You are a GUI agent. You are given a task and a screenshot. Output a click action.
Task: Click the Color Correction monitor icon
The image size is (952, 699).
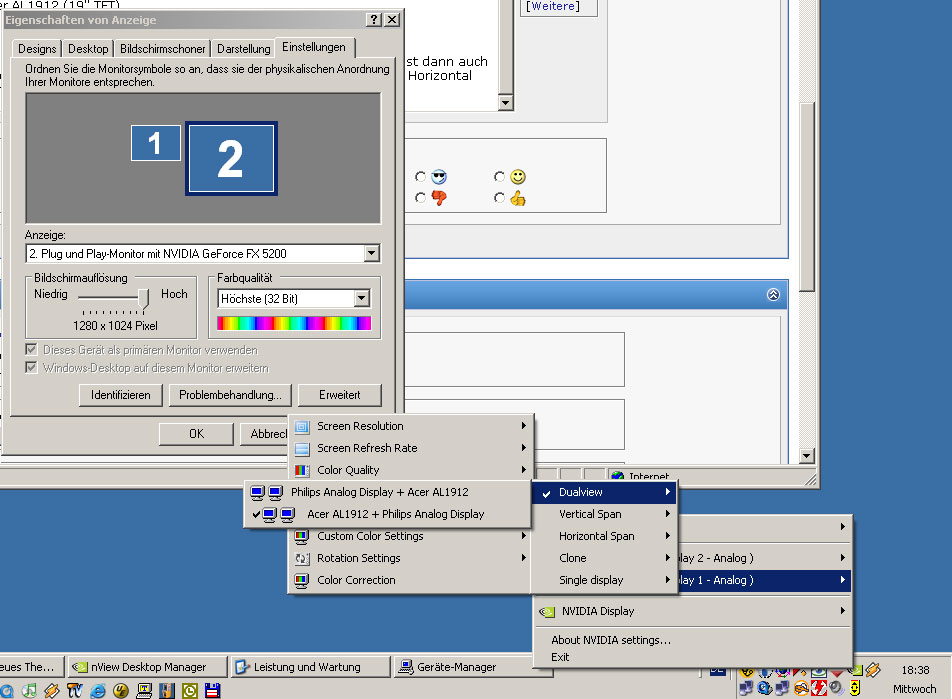(302, 580)
